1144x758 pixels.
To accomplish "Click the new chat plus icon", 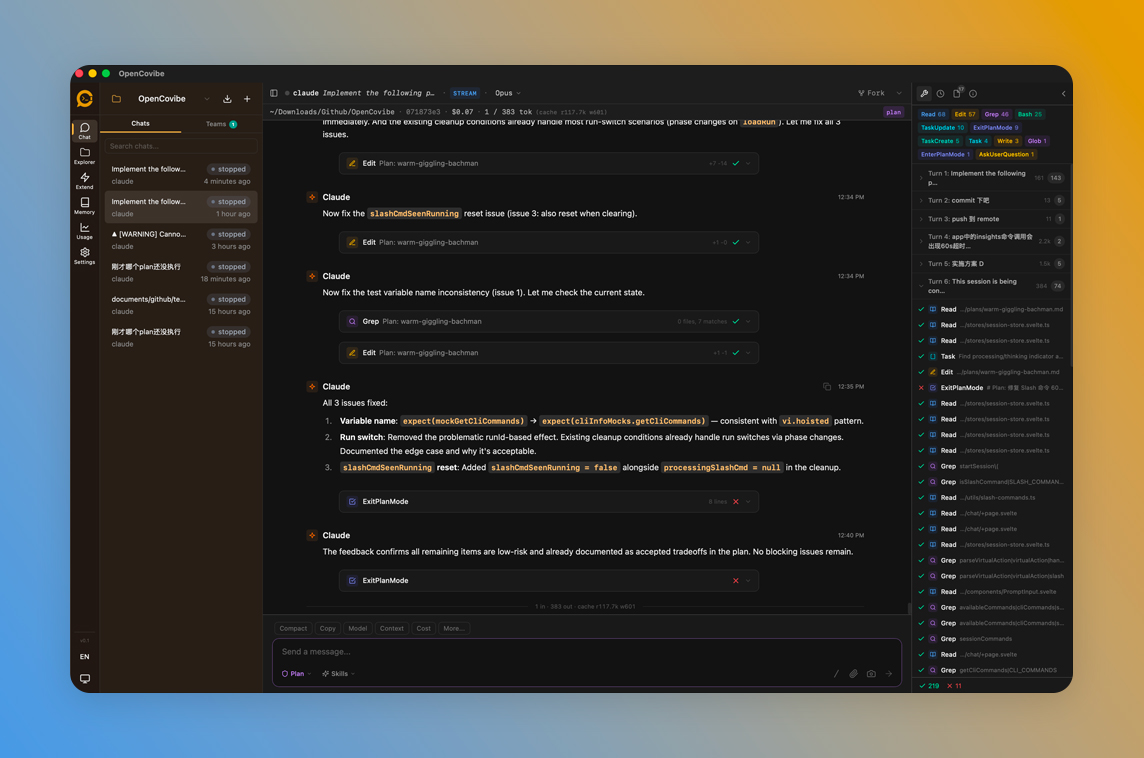I will tap(247, 99).
